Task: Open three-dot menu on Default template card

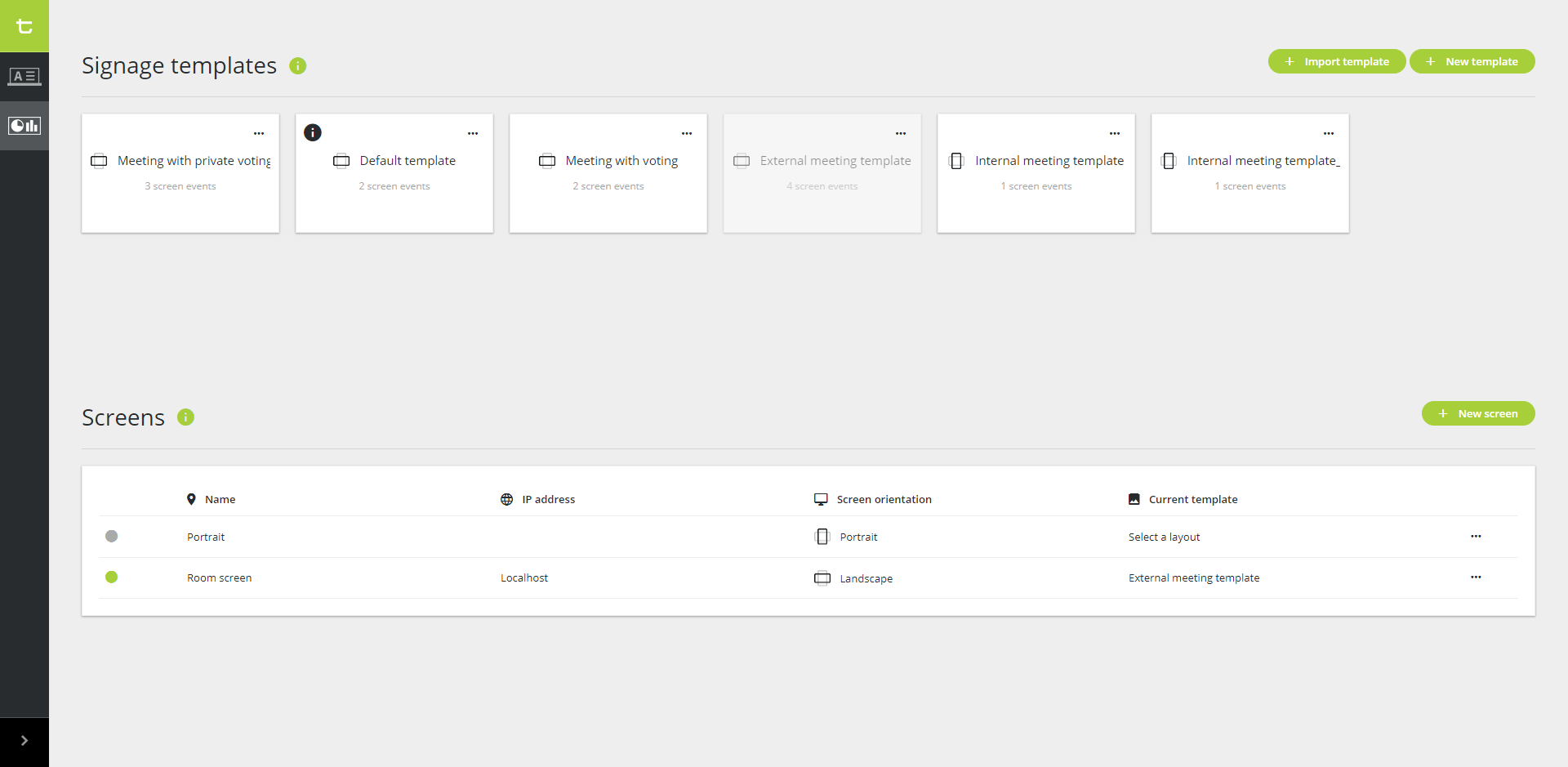Action: click(x=473, y=133)
